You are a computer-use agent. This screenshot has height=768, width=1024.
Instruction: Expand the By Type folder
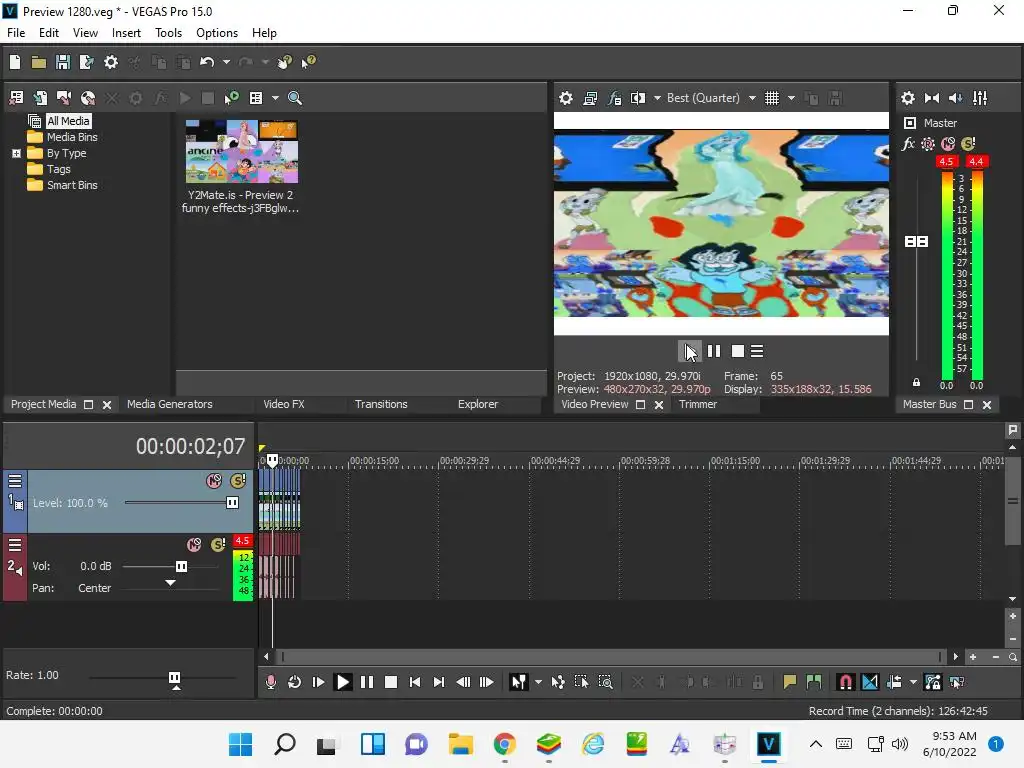tap(16, 153)
